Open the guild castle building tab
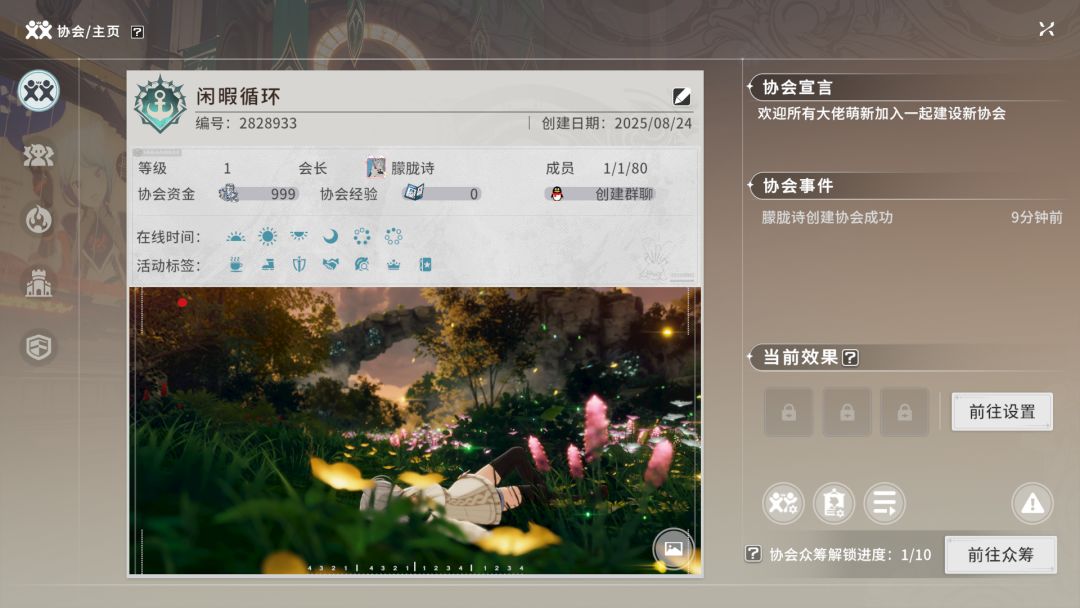The image size is (1080, 608). pyautogui.click(x=39, y=283)
